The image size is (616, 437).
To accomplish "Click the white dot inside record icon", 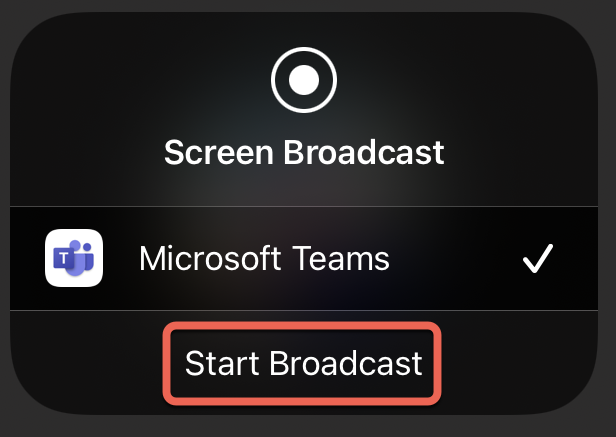I will pos(304,80).
